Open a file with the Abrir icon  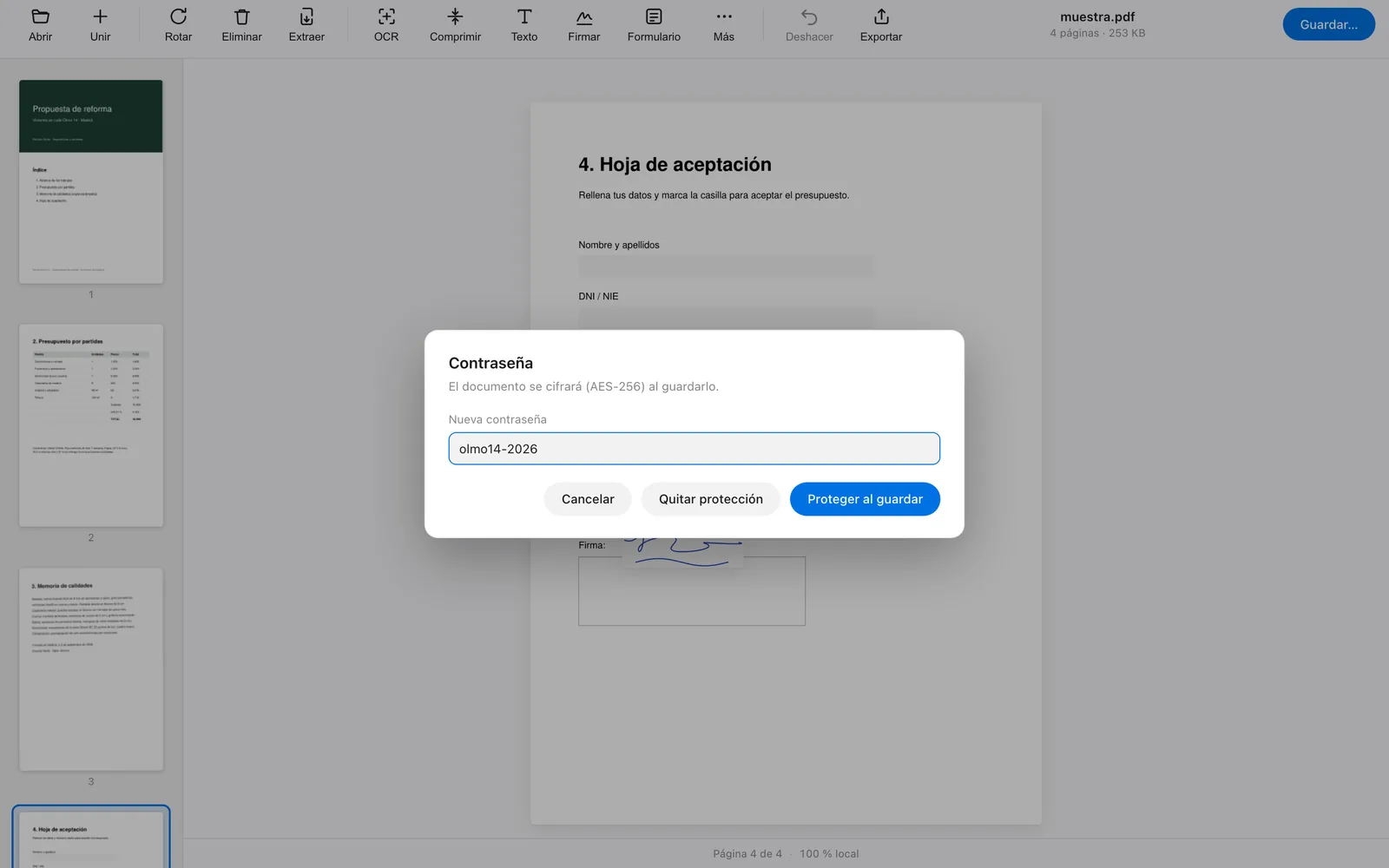40,25
